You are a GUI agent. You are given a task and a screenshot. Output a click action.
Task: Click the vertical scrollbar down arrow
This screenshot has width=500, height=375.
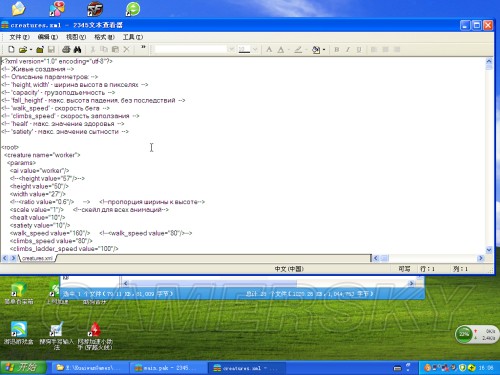(x=489, y=250)
